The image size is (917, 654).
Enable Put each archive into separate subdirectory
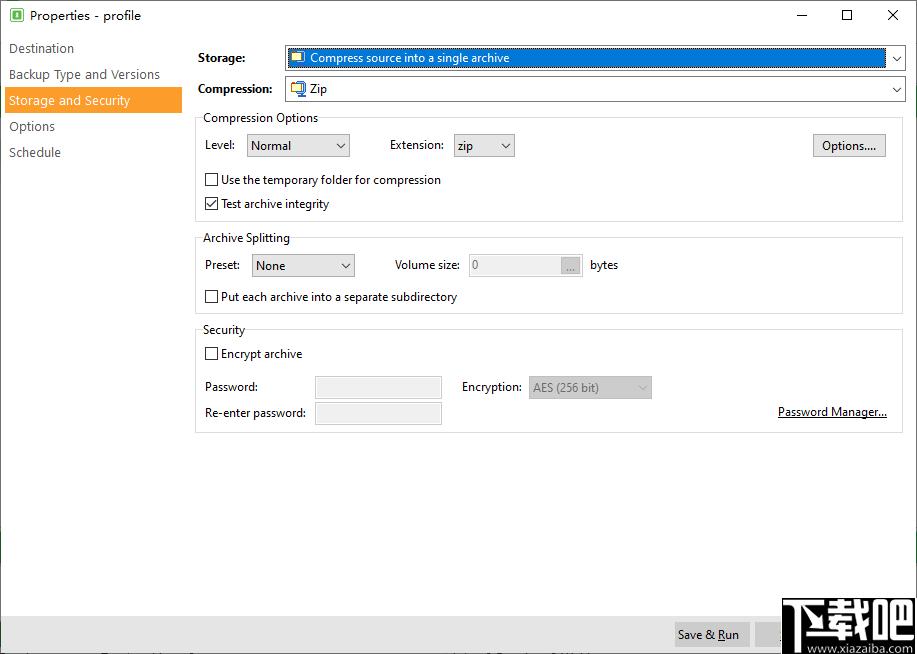tap(212, 297)
